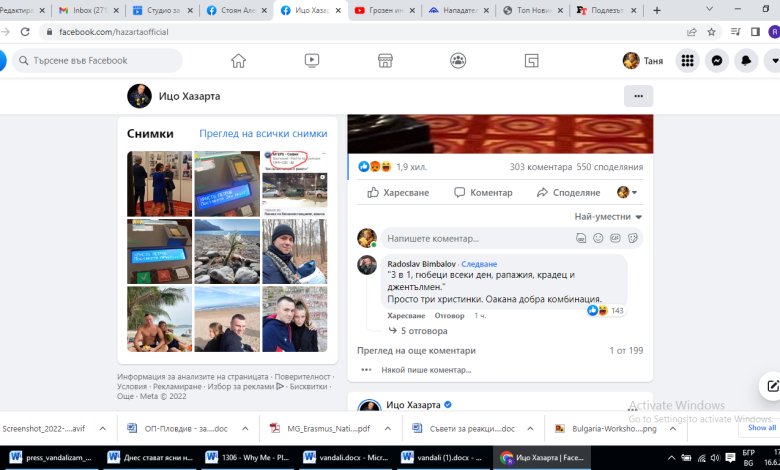Expand options for Screenshot_2022 avif download

tap(102, 428)
